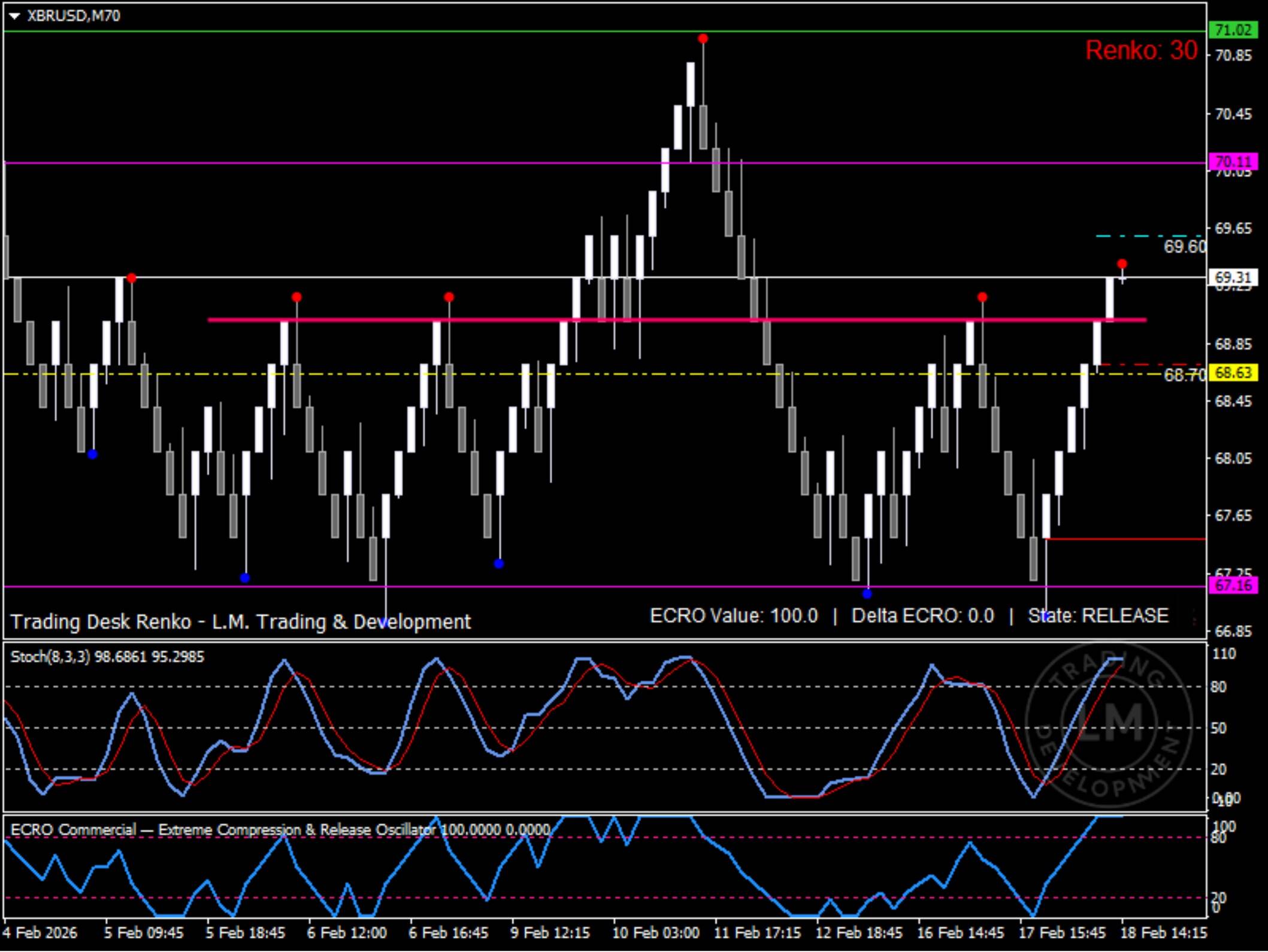Click the upper magenta 70.11 price tag

tap(1233, 162)
